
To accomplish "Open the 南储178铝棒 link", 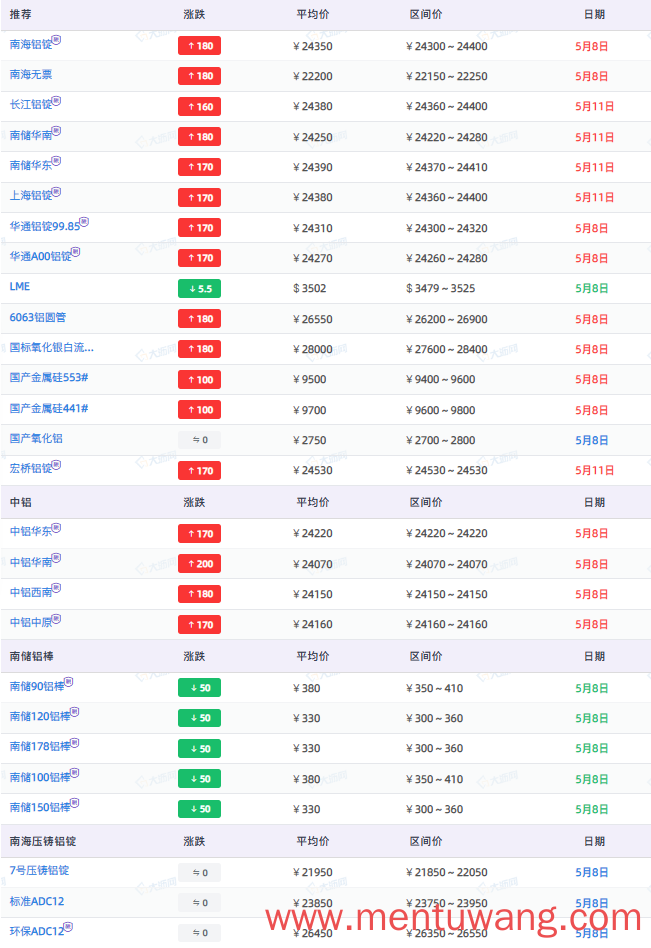I will (40, 747).
